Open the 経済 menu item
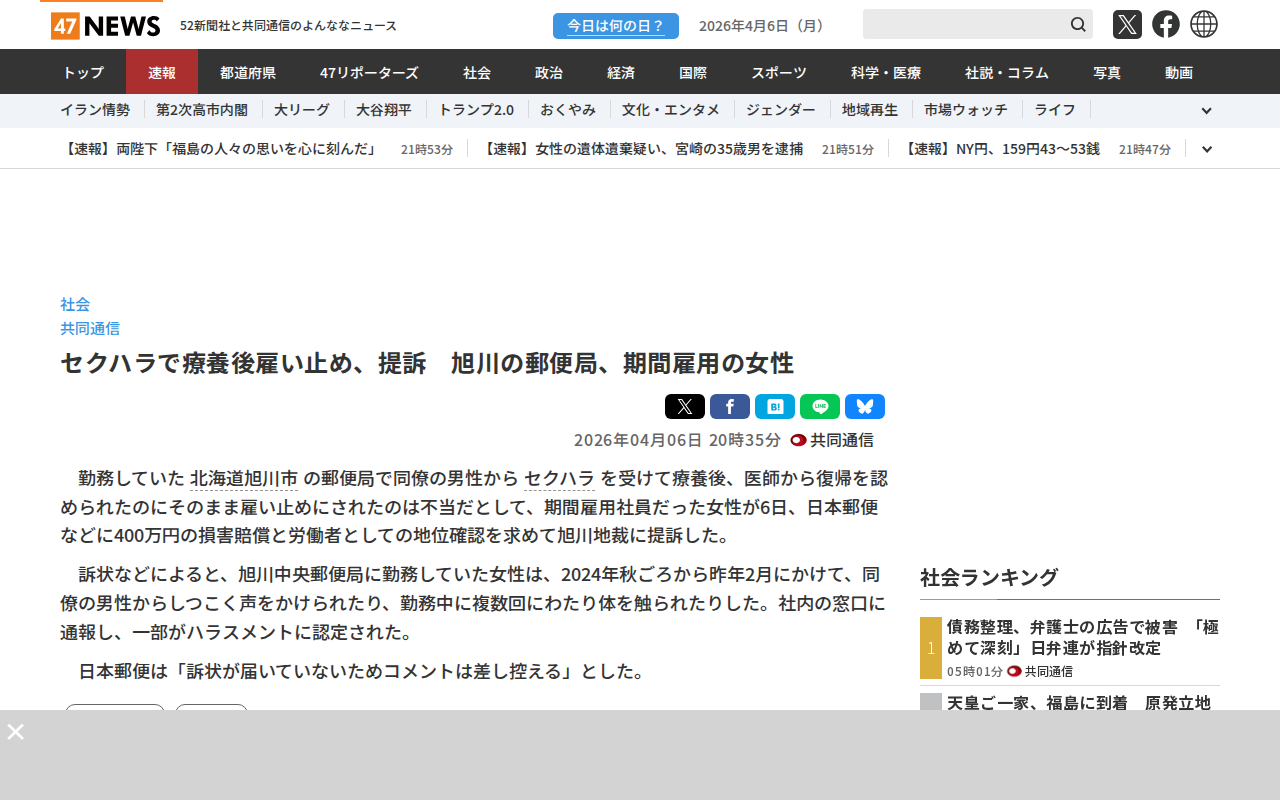Viewport: 1280px width, 800px height. pyautogui.click(x=621, y=72)
